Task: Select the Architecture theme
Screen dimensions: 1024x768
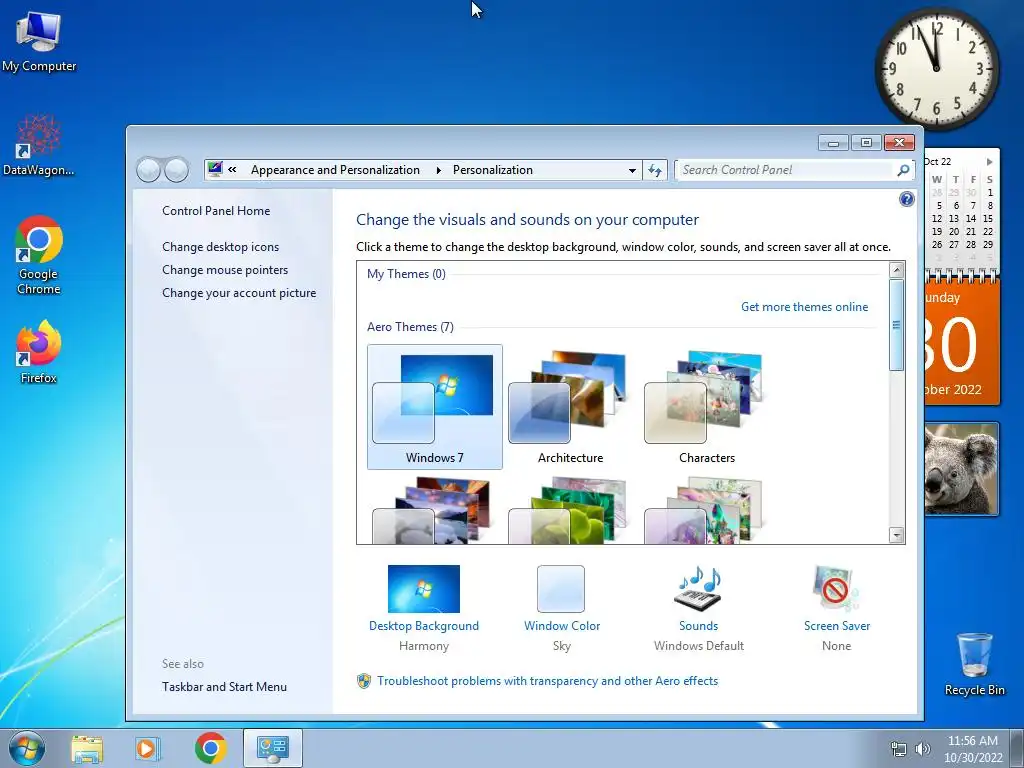Action: click(571, 407)
